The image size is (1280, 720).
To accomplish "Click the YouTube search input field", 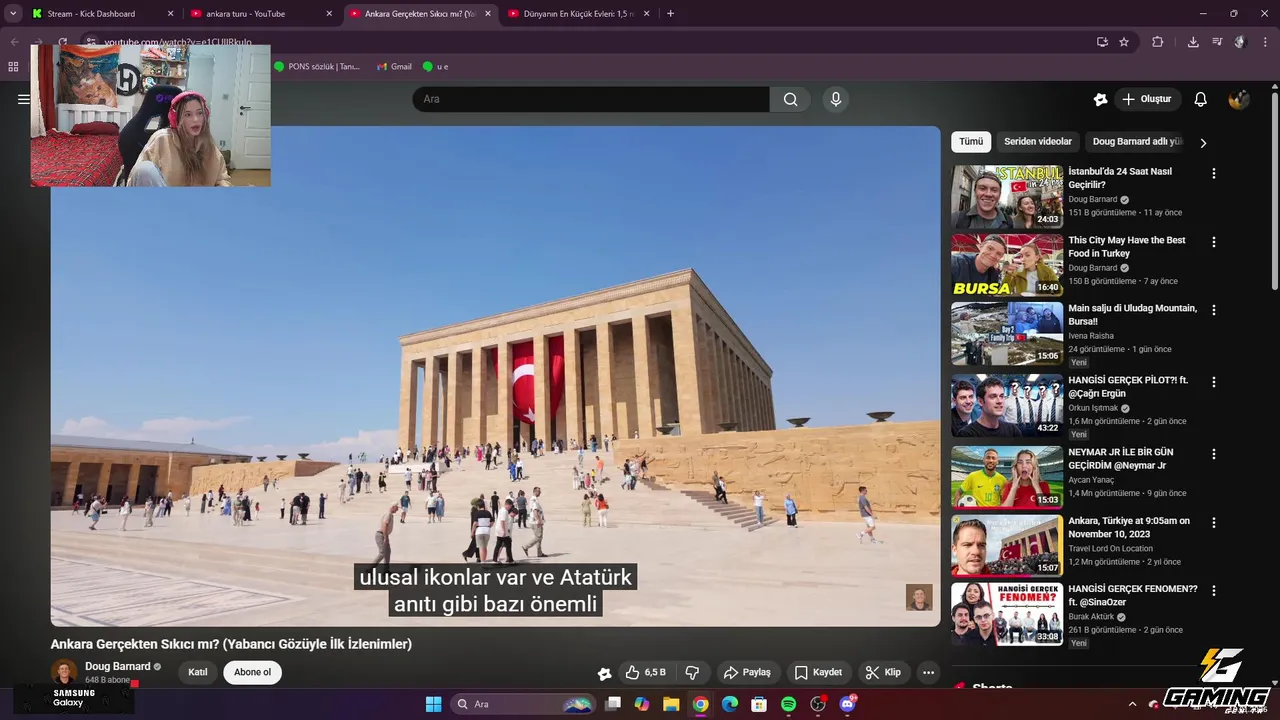I will 591,99.
